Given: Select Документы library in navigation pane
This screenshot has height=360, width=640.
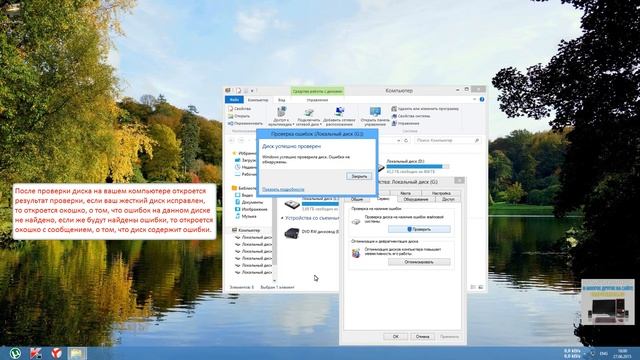Looking at the screenshot, I should pos(249,202).
